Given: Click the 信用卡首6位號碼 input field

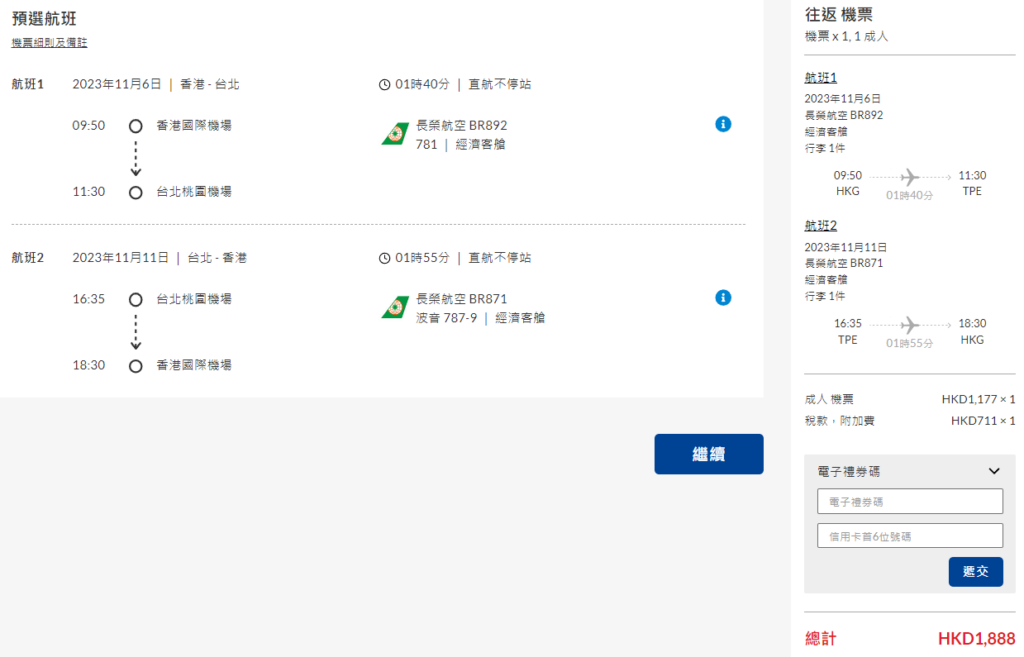Looking at the screenshot, I should [909, 536].
